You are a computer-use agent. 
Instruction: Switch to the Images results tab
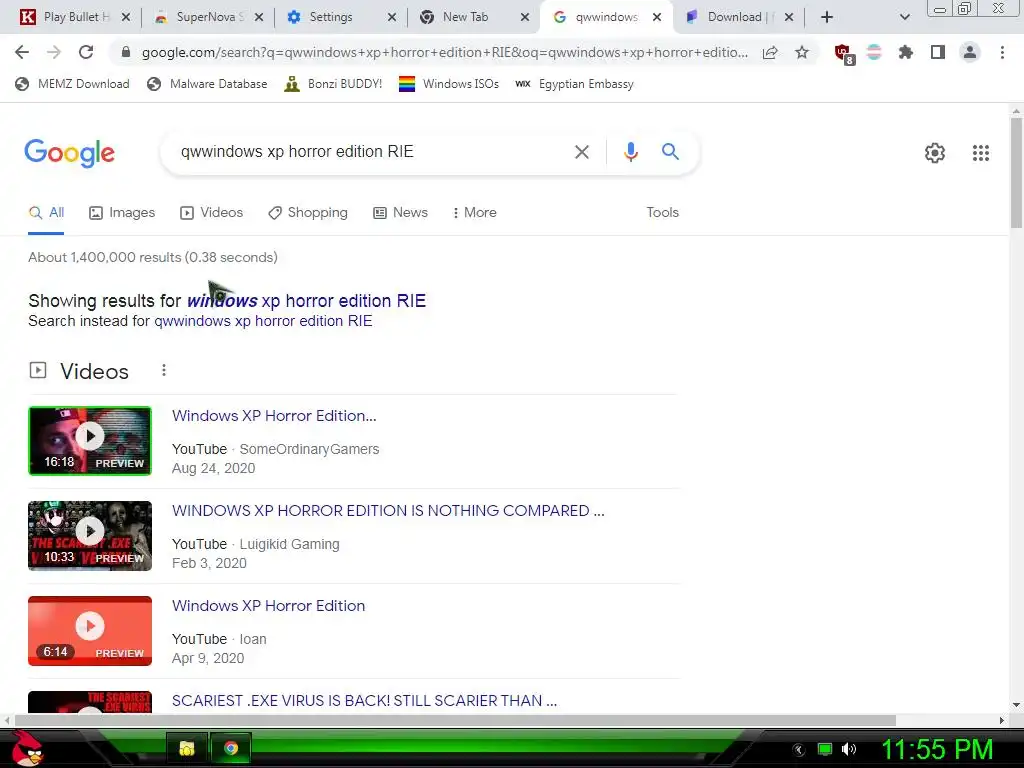pyautogui.click(x=122, y=213)
